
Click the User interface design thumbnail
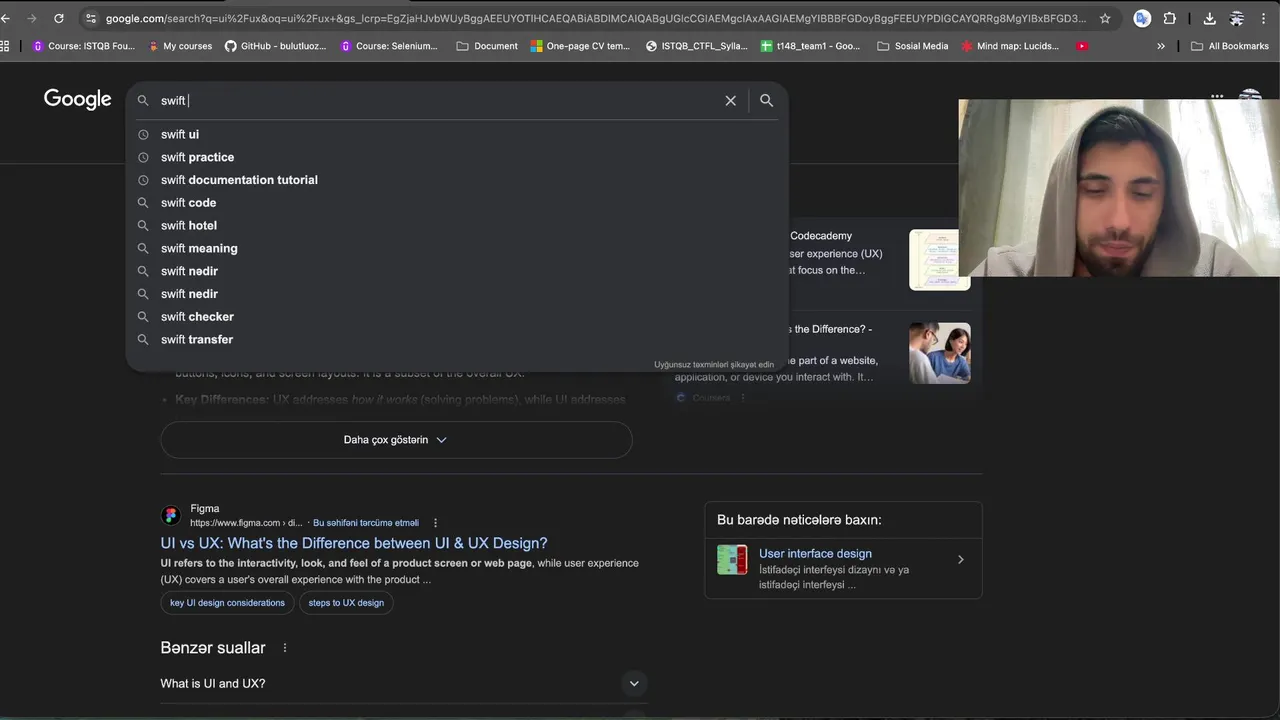(732, 560)
